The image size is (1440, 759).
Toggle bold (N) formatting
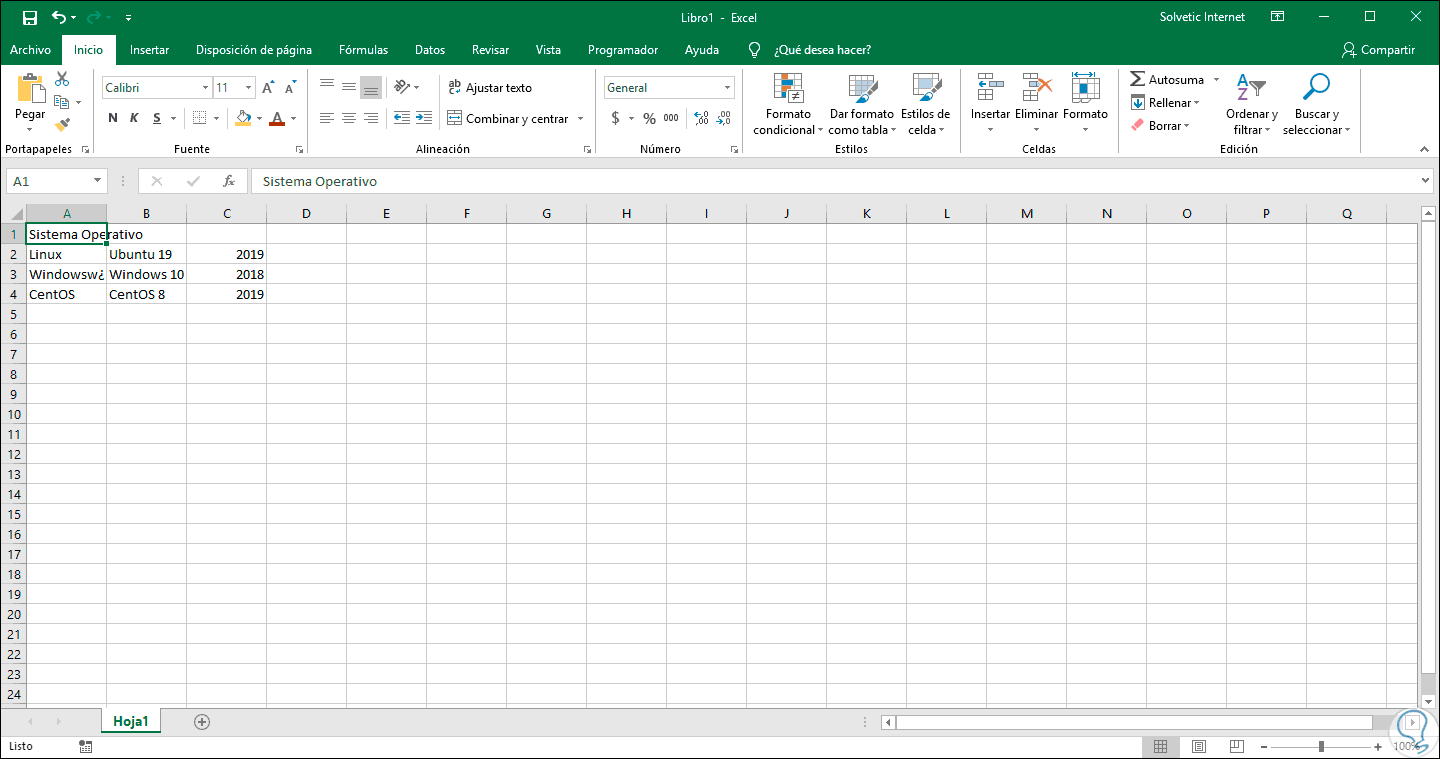[x=113, y=118]
